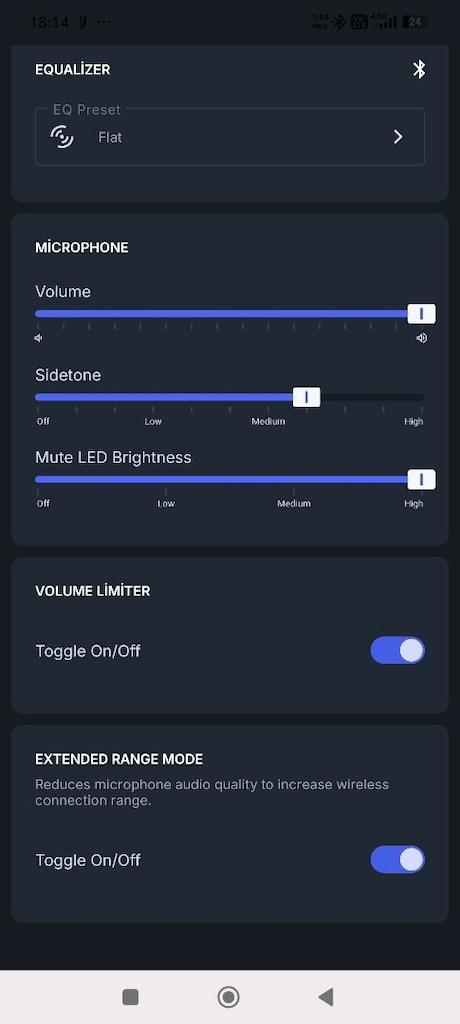Tap the status bar Bluetooth icon
Image resolution: width=460 pixels, height=1024 pixels.
click(338, 22)
